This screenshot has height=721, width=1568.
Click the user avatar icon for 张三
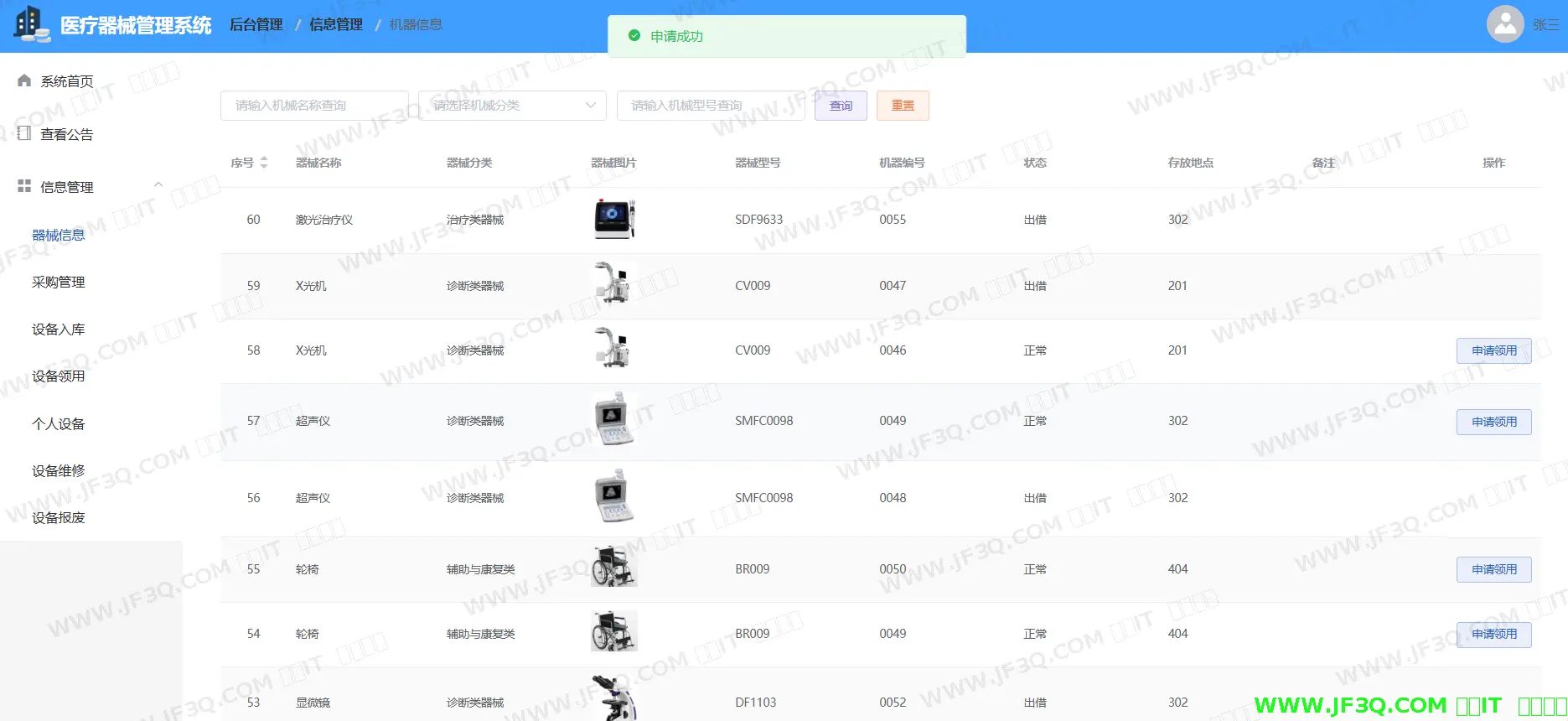point(1505,24)
